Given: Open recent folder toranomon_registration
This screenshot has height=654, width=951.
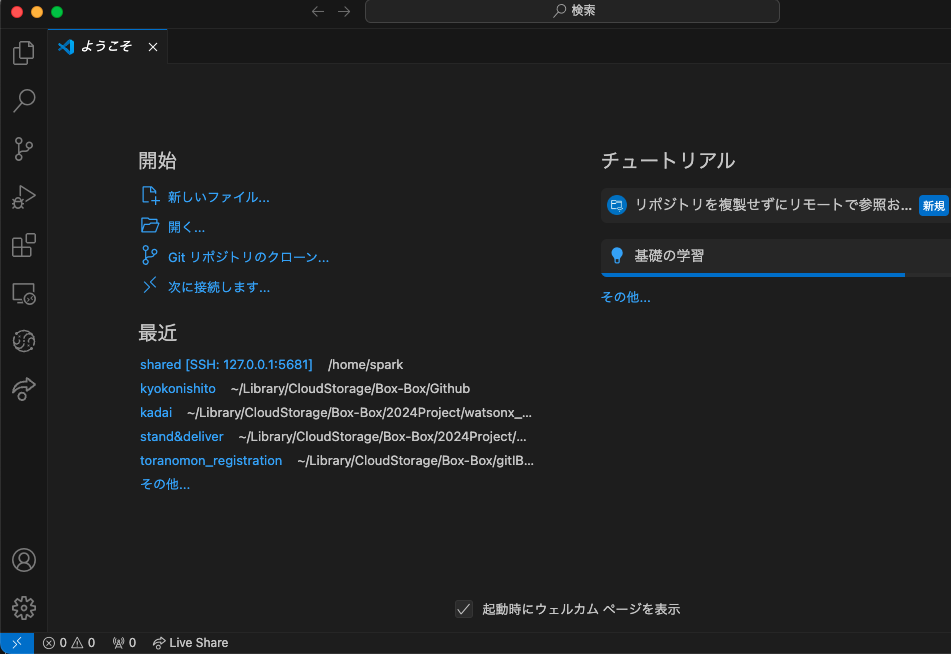Looking at the screenshot, I should tap(211, 460).
